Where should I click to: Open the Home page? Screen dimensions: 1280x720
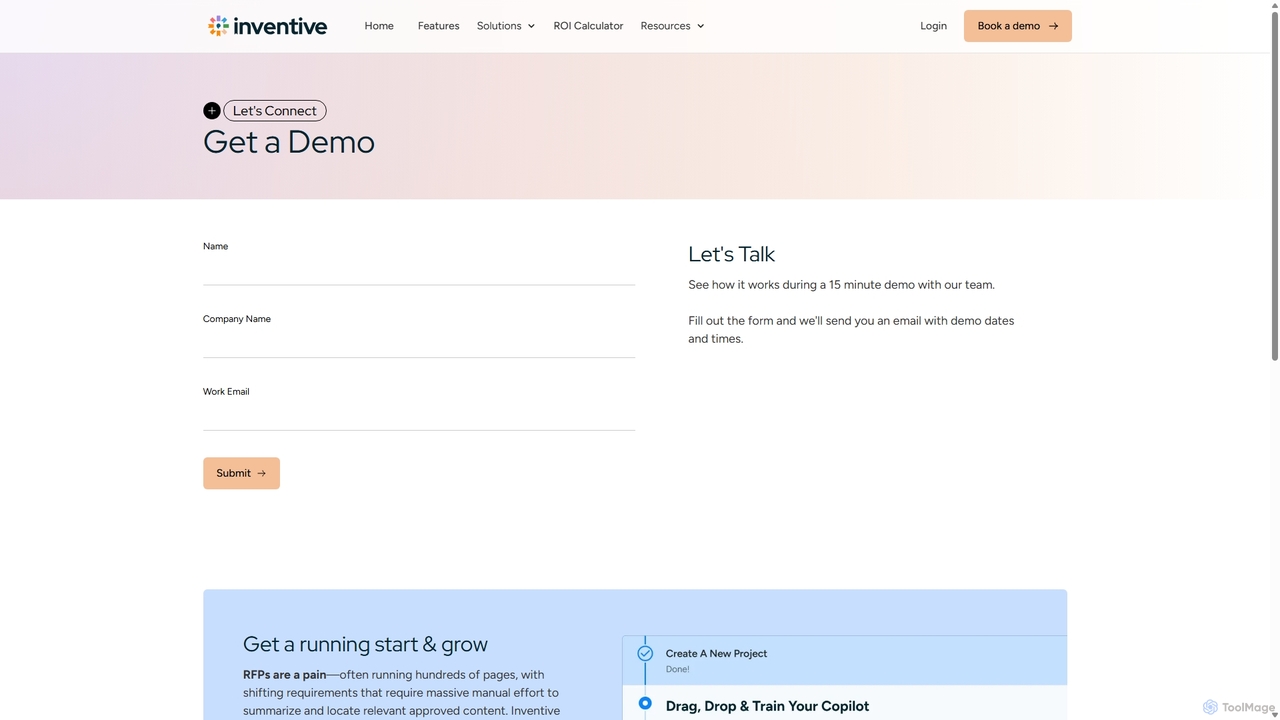click(x=379, y=26)
